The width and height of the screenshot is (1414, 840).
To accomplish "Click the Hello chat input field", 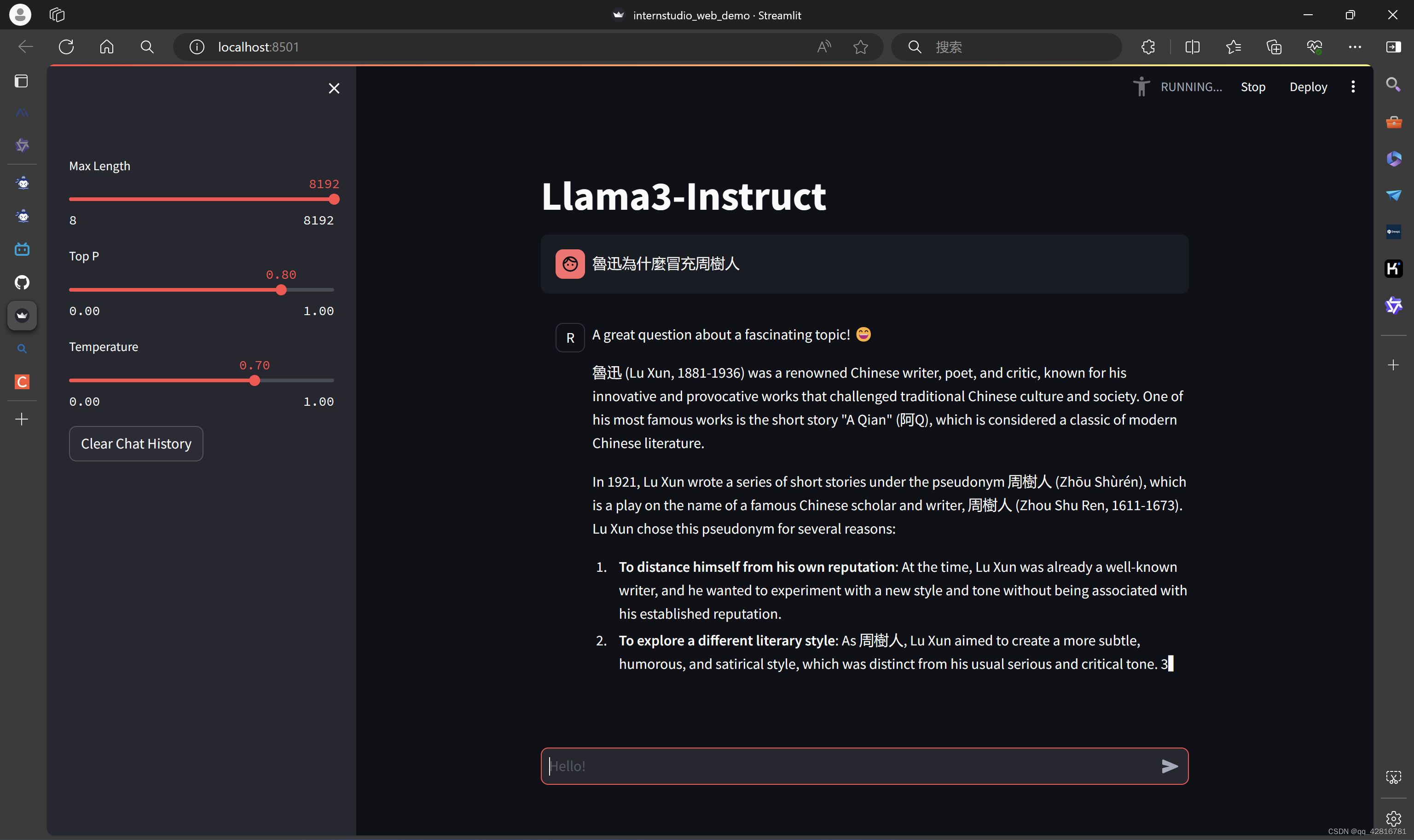I will pyautogui.click(x=821, y=766).
